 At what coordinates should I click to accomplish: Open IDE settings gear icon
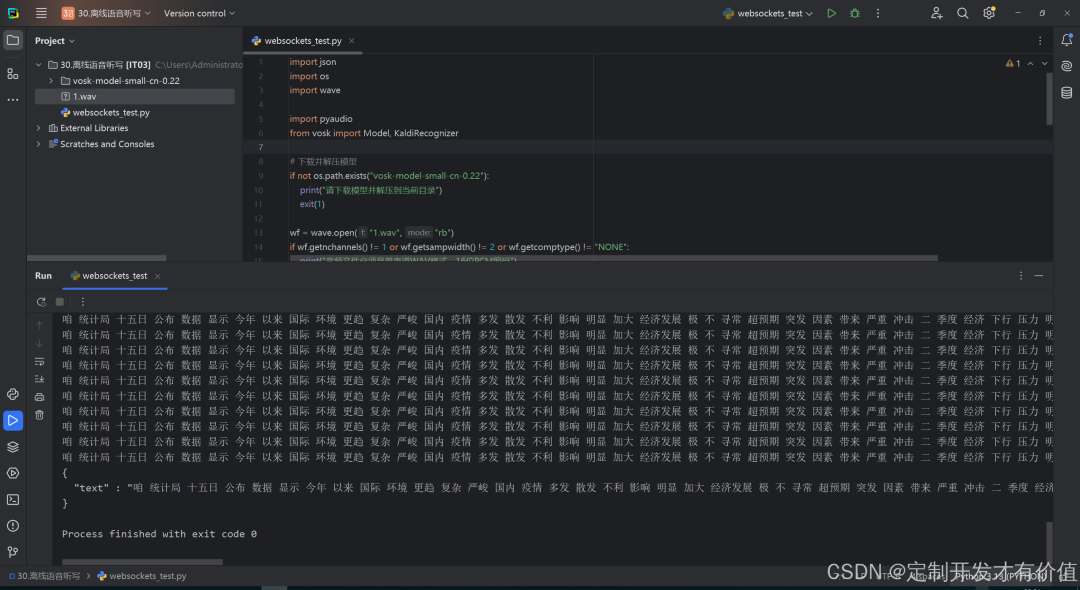tap(988, 13)
